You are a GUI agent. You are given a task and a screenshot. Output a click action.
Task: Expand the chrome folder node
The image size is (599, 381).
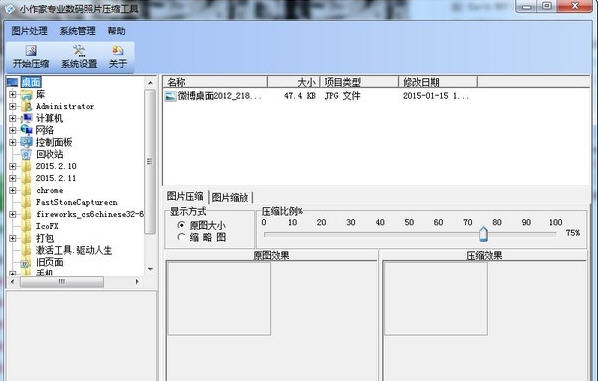(13, 190)
